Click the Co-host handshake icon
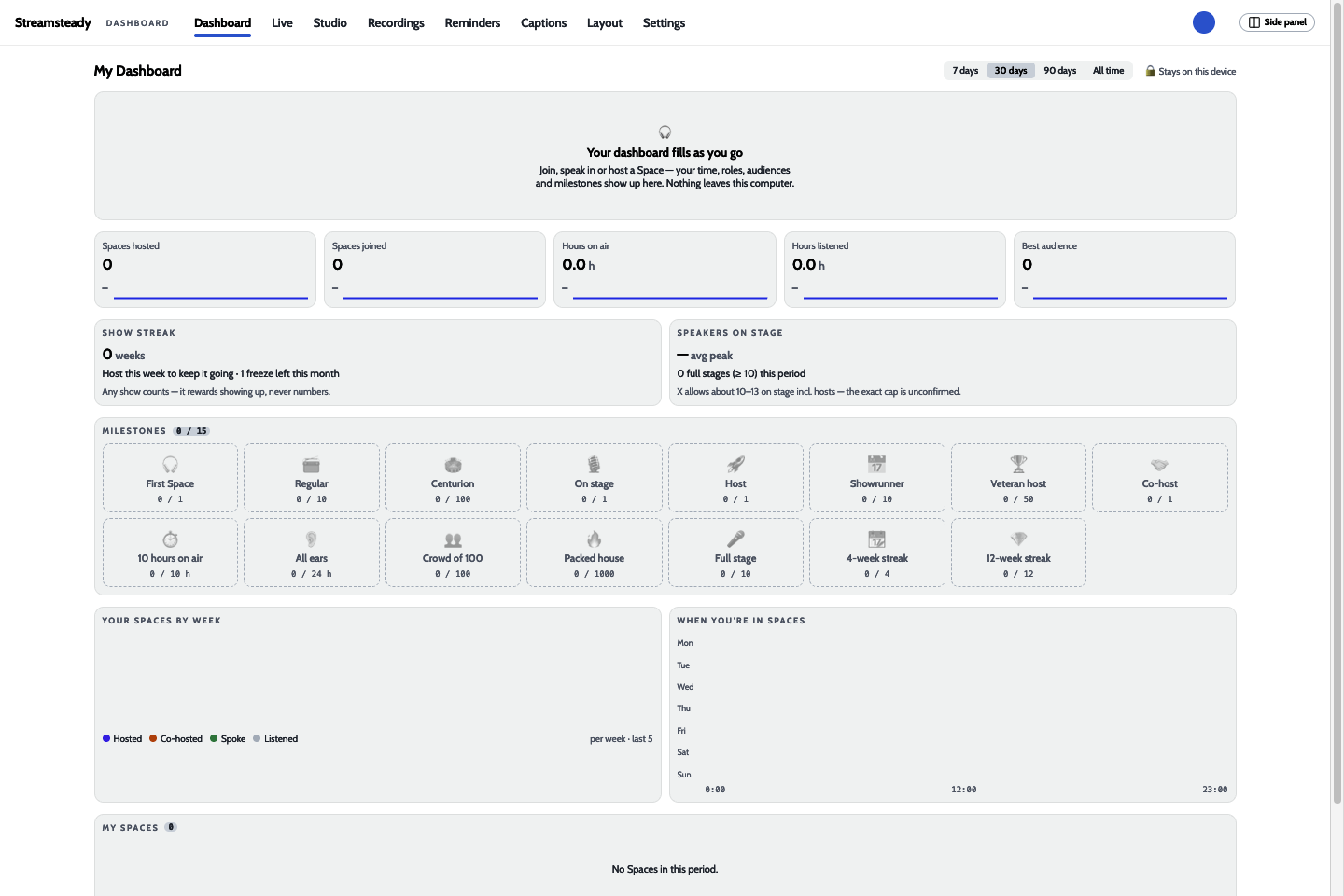The height and width of the screenshot is (896, 1344). pyautogui.click(x=1160, y=465)
